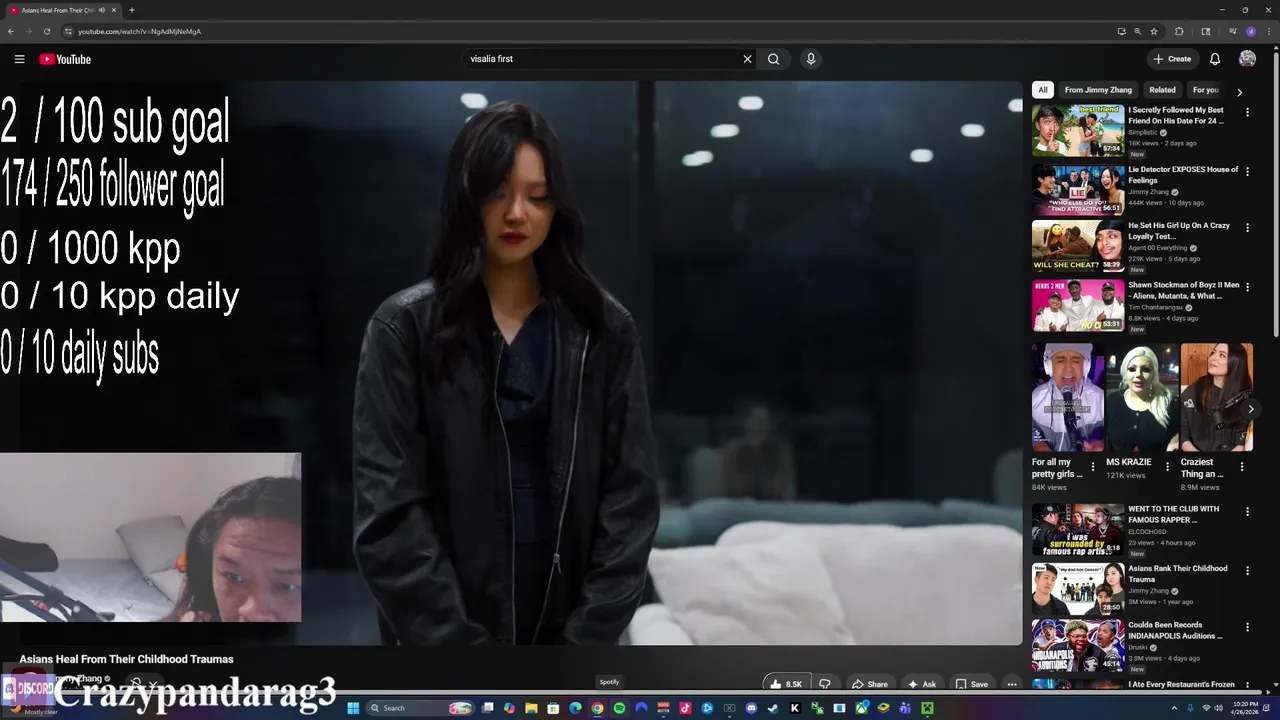
Task: Open Minecraft taskbar icon
Action: coord(927,708)
